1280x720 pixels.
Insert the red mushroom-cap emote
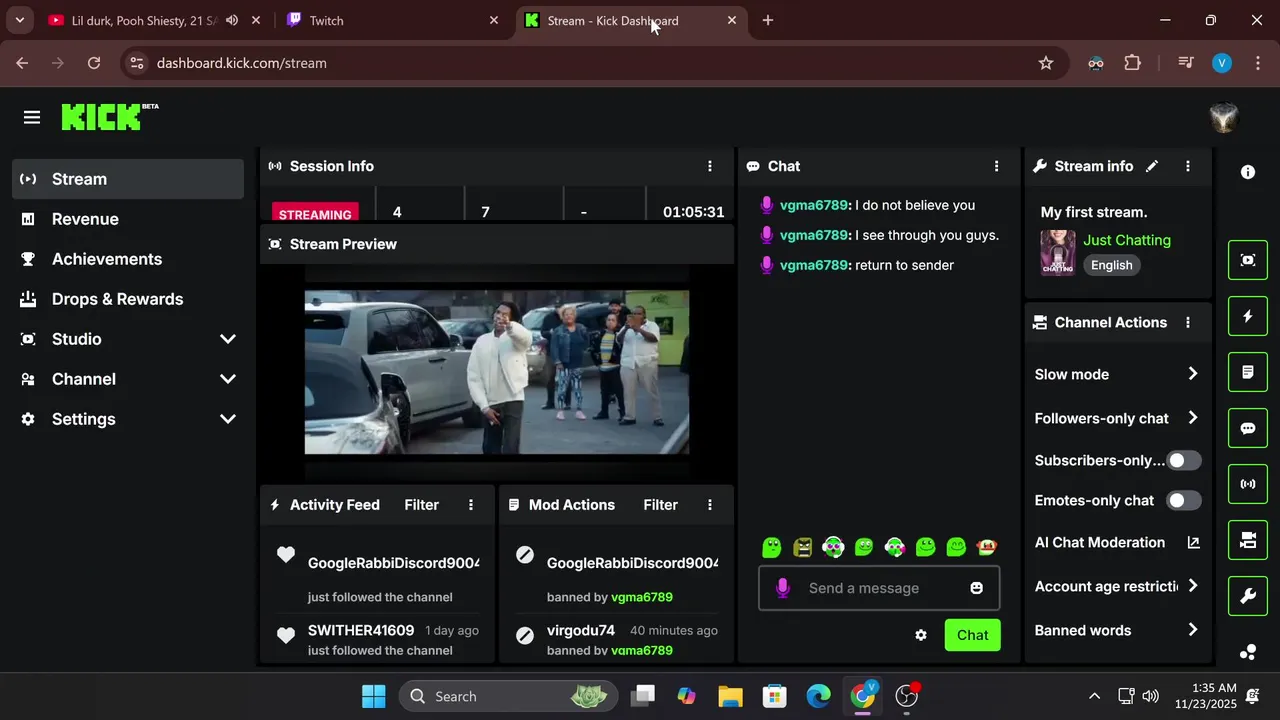click(x=987, y=547)
